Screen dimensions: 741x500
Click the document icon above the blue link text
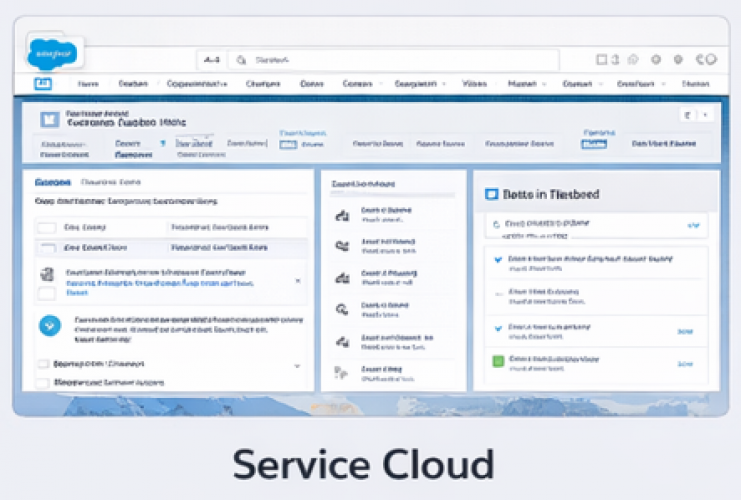click(47, 274)
